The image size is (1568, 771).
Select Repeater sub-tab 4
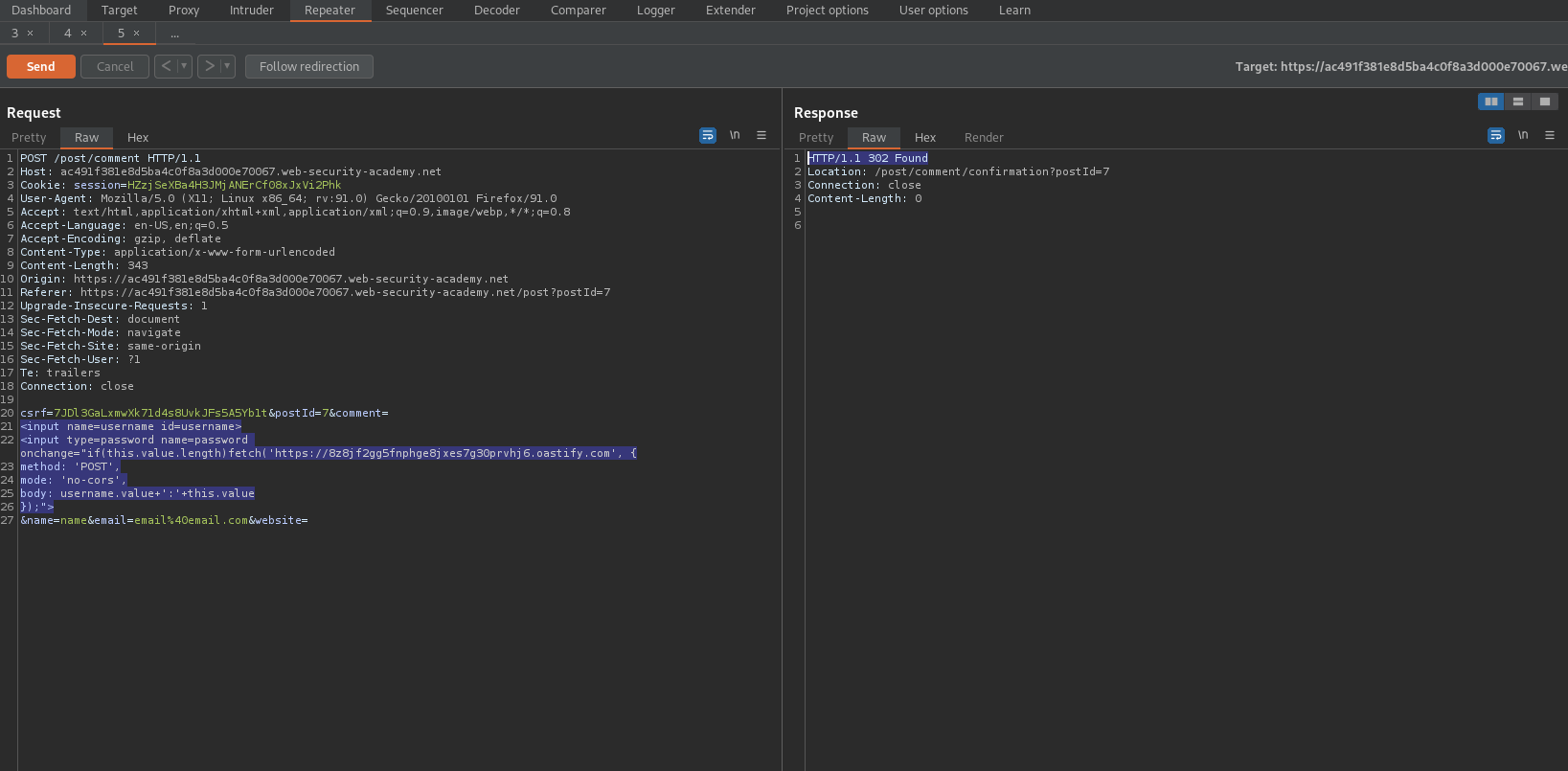tap(68, 34)
